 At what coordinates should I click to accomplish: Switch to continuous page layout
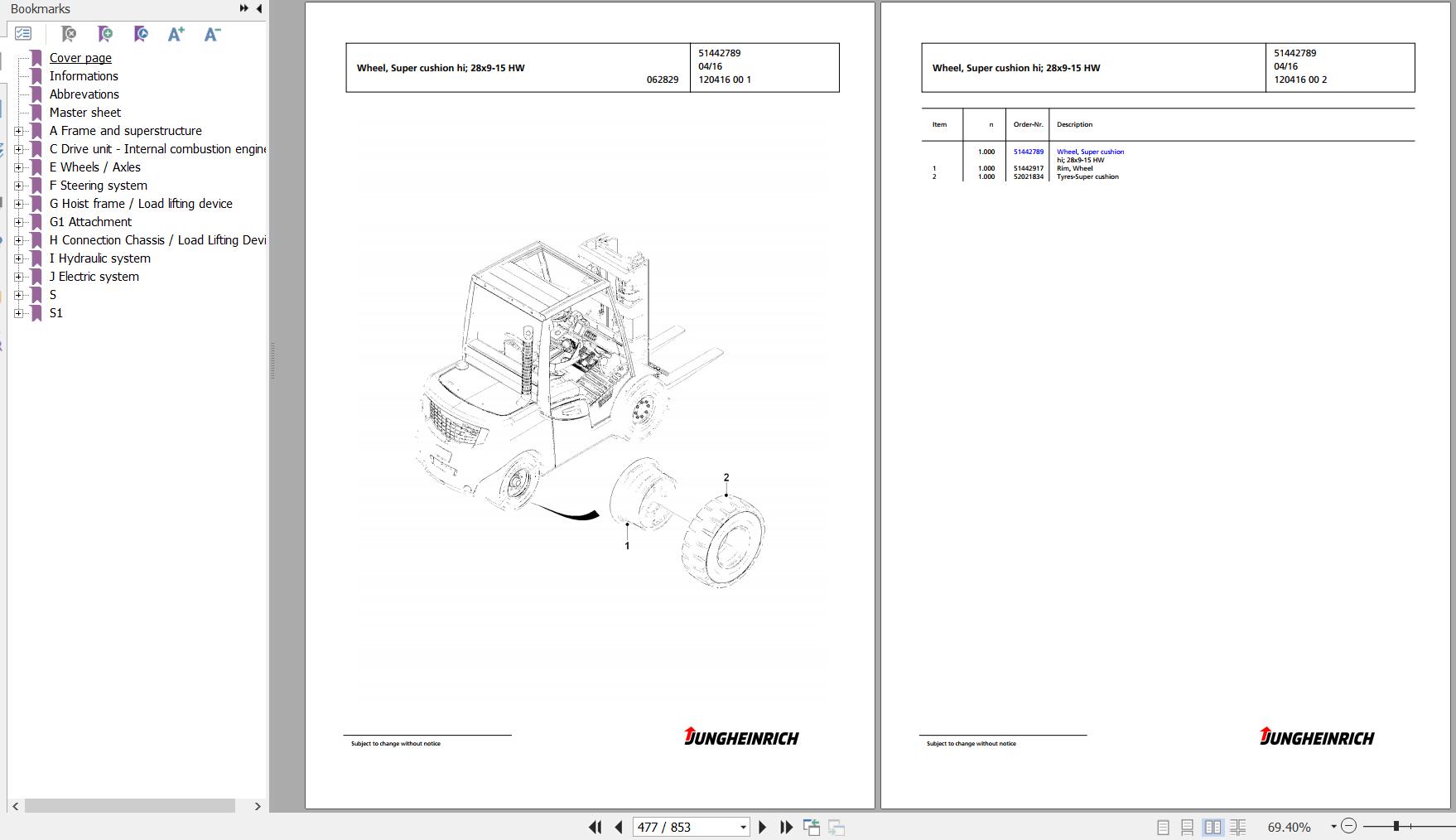[x=1188, y=827]
